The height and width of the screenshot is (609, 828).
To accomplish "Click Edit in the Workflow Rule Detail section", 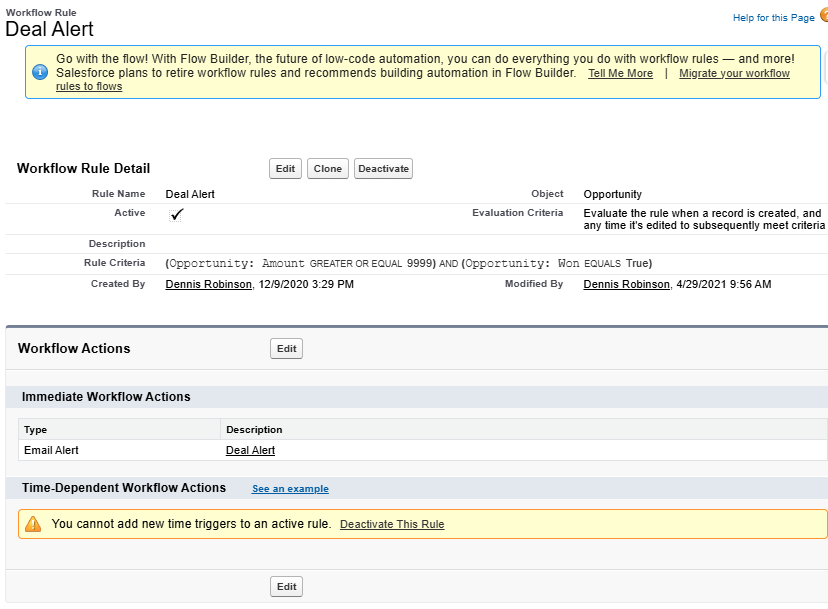I will pos(285,168).
